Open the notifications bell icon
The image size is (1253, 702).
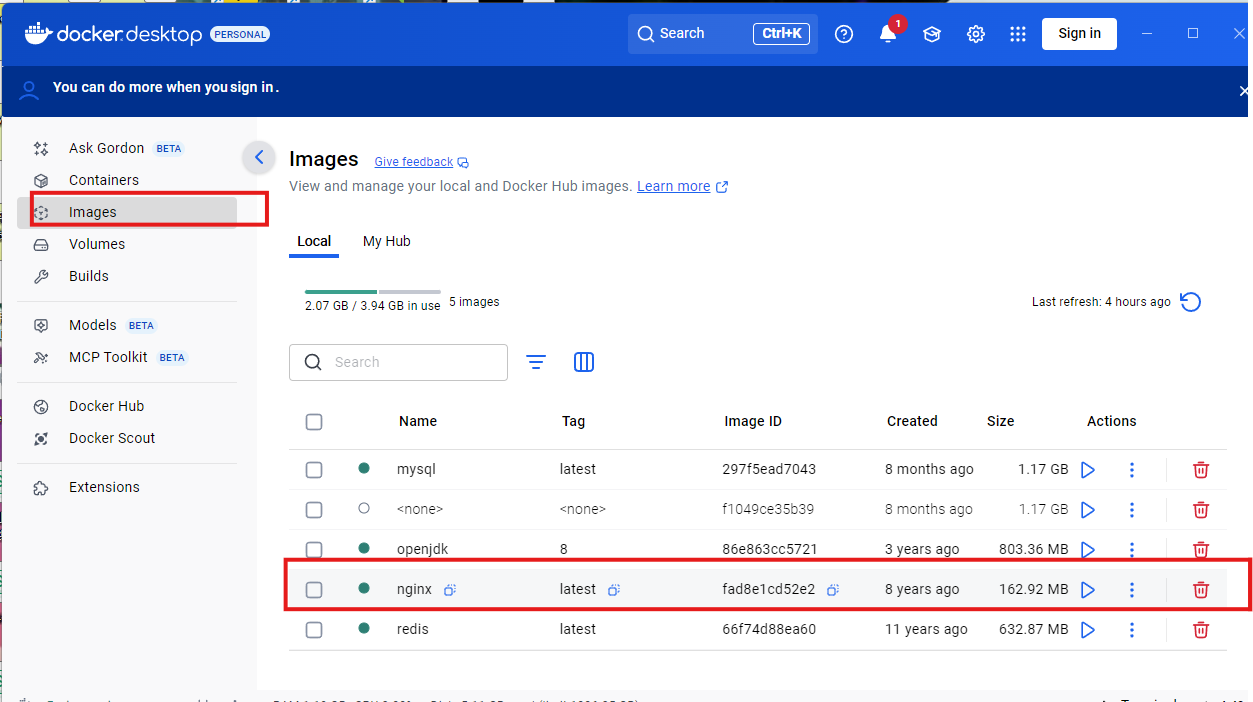click(888, 34)
